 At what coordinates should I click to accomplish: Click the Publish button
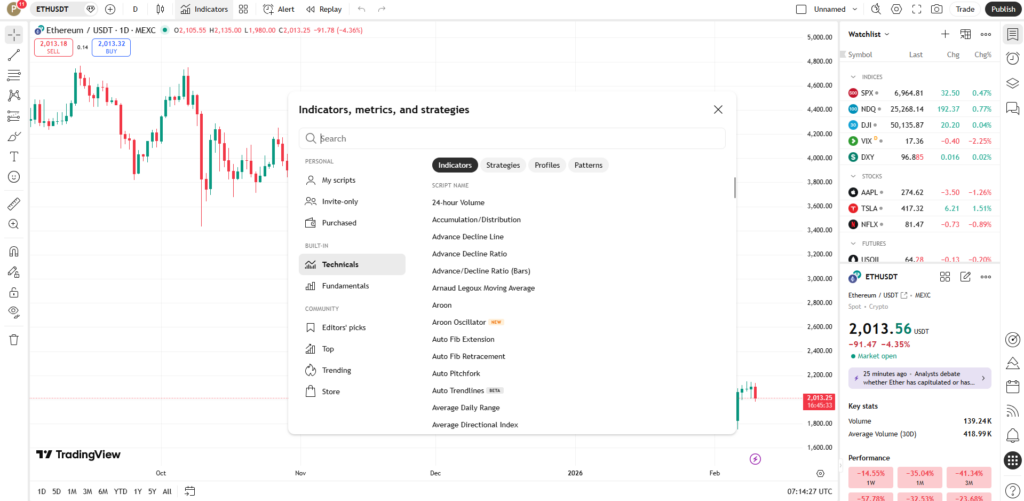(1001, 9)
